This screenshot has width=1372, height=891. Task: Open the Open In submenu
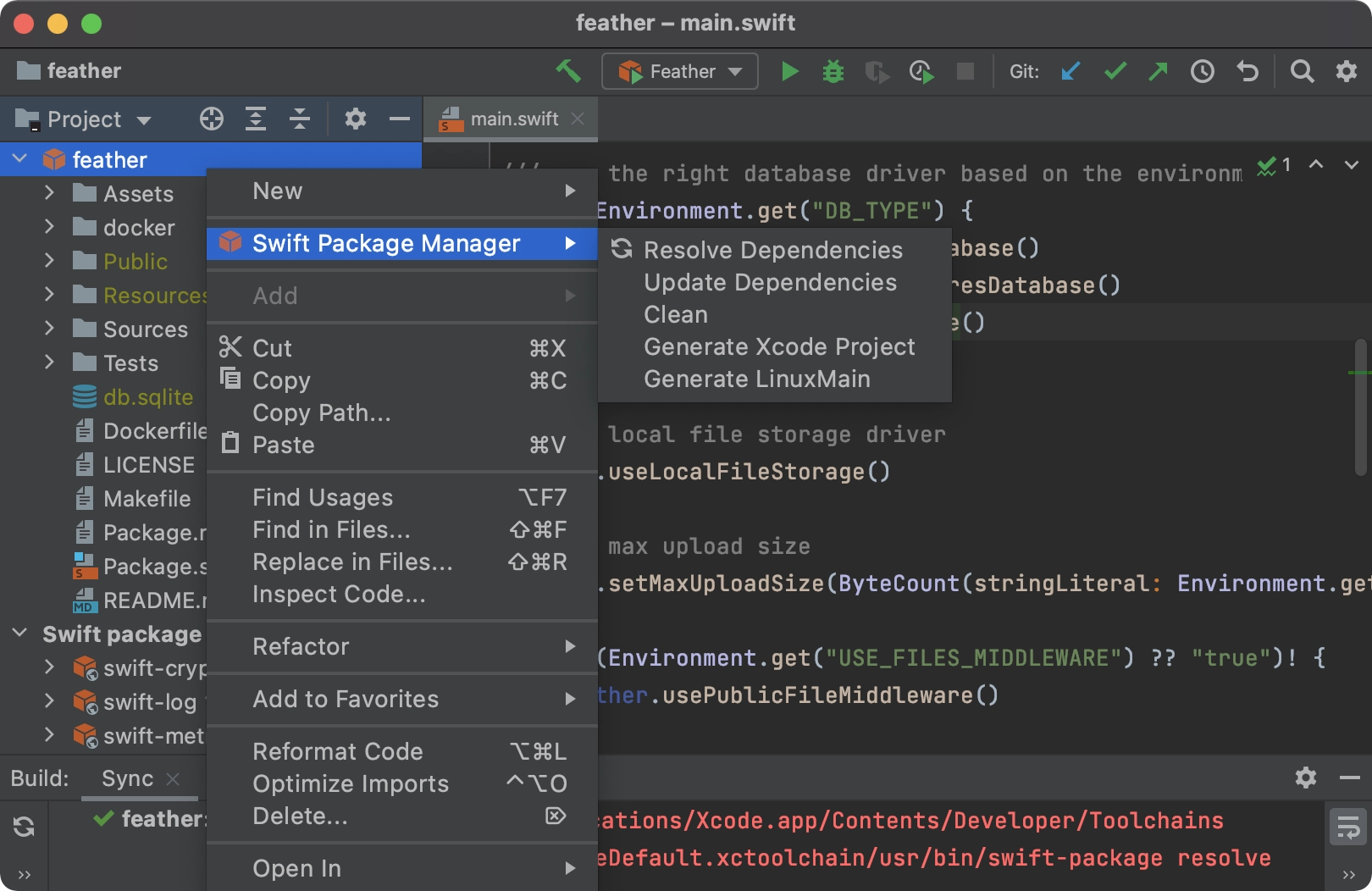(x=402, y=868)
